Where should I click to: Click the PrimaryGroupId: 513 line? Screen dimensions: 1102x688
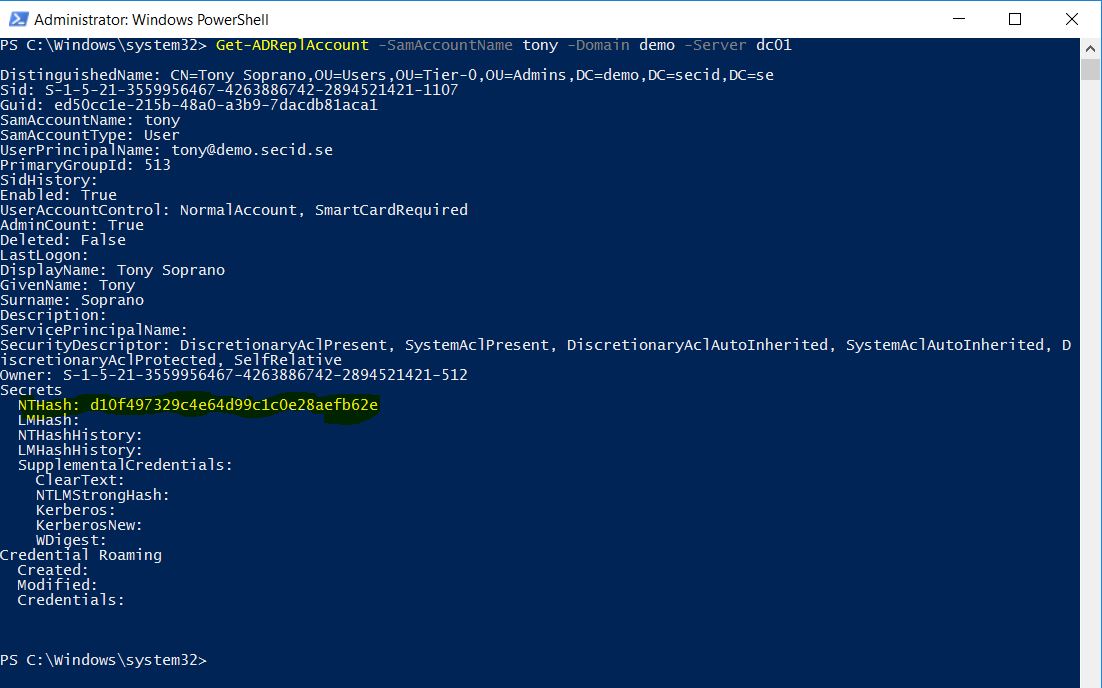(x=85, y=165)
